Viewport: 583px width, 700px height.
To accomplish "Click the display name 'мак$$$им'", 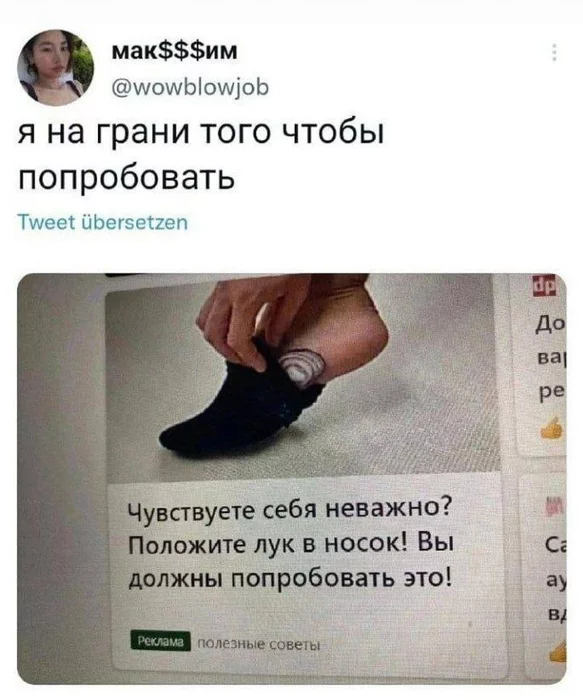I will (174, 51).
